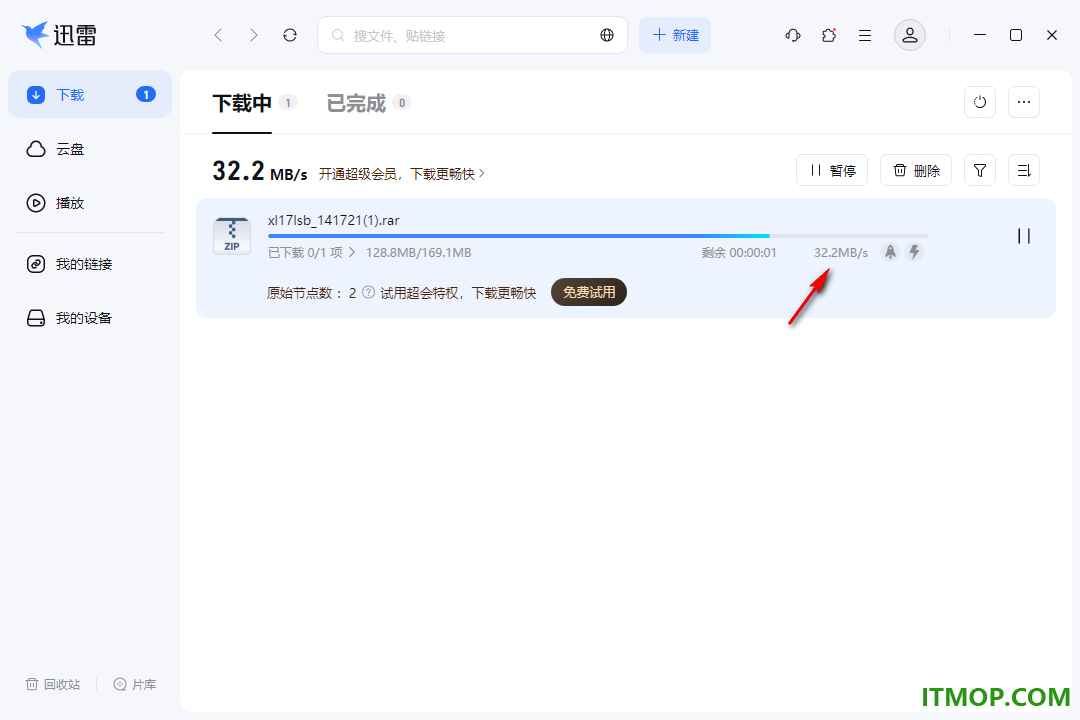Click the large 32.2 MB/s total speed
The width and height of the screenshot is (1080, 720).
(260, 172)
